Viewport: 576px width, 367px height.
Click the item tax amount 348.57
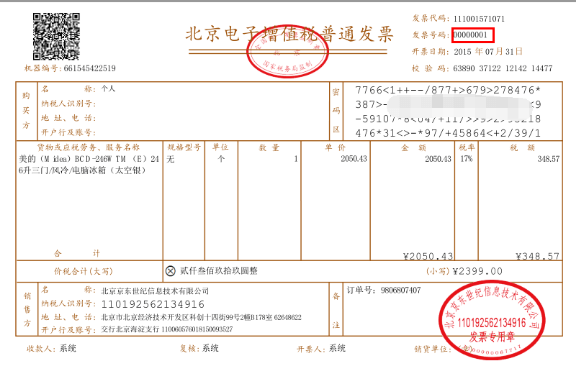click(548, 159)
